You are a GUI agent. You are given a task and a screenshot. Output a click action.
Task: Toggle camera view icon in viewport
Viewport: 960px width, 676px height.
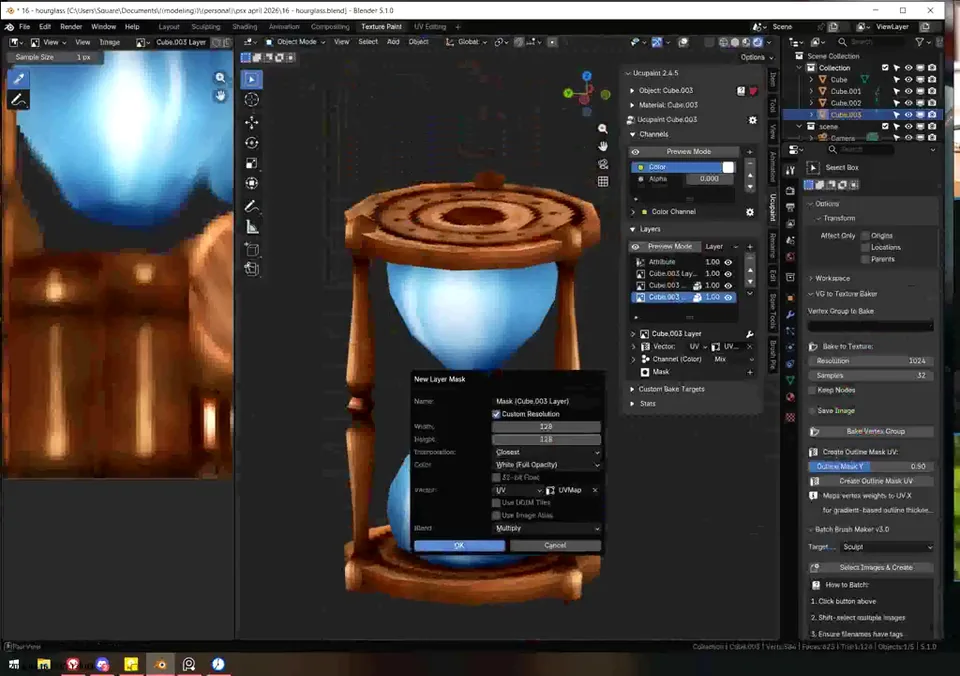pyautogui.click(x=603, y=163)
